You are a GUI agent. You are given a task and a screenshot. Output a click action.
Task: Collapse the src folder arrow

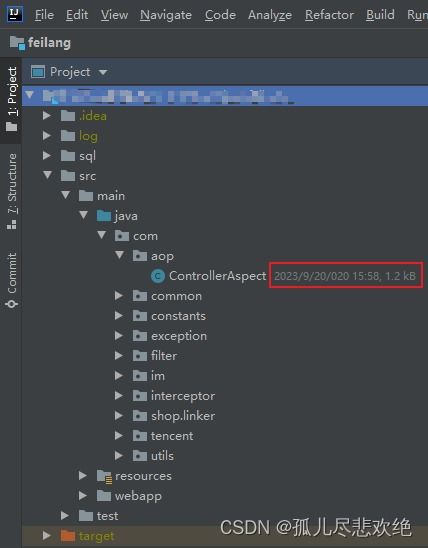[x=48, y=175]
